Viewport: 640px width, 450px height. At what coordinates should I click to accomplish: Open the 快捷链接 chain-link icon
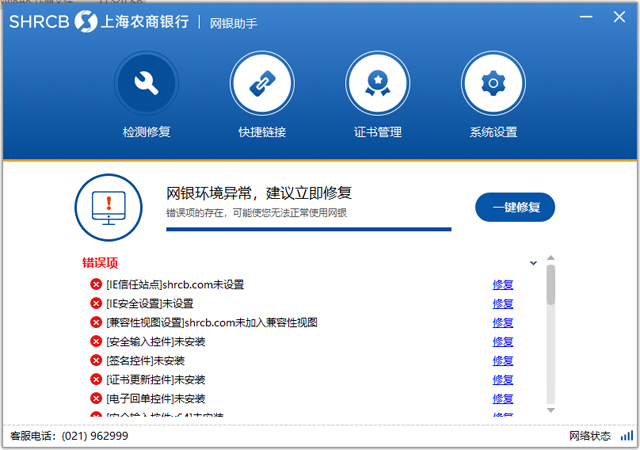coord(262,83)
